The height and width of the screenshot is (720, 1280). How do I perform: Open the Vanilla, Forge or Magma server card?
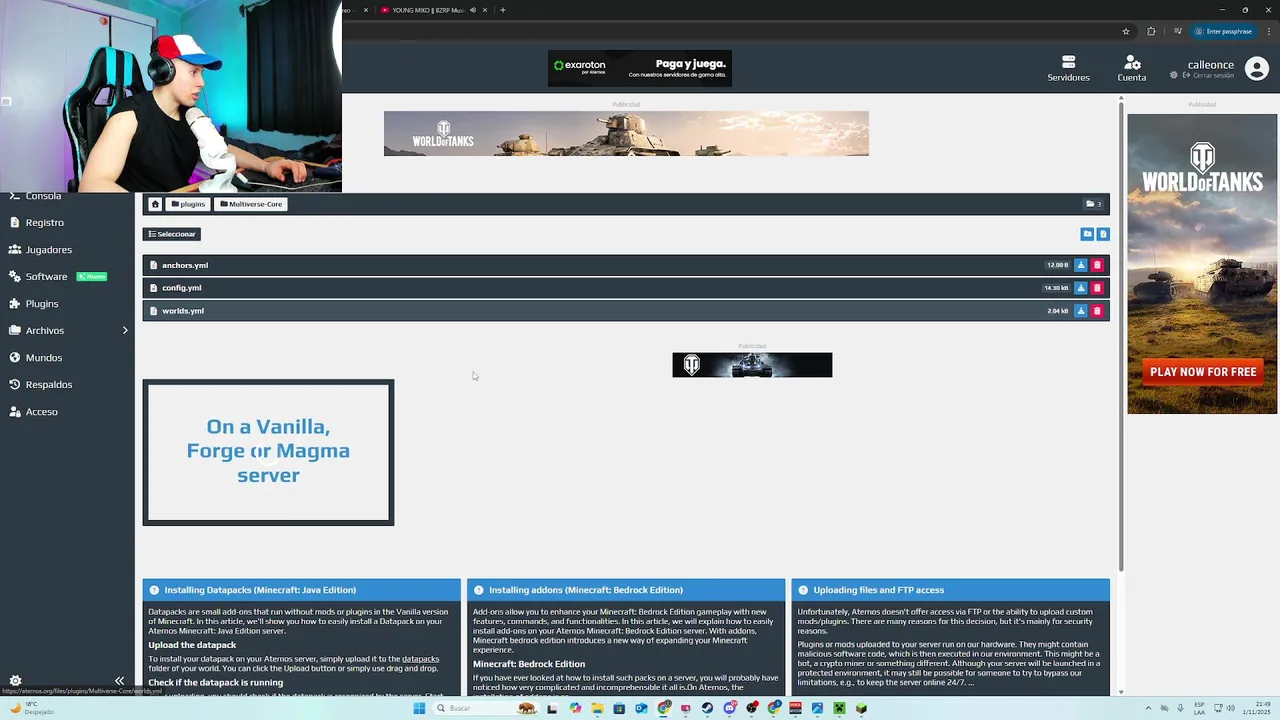tap(268, 452)
